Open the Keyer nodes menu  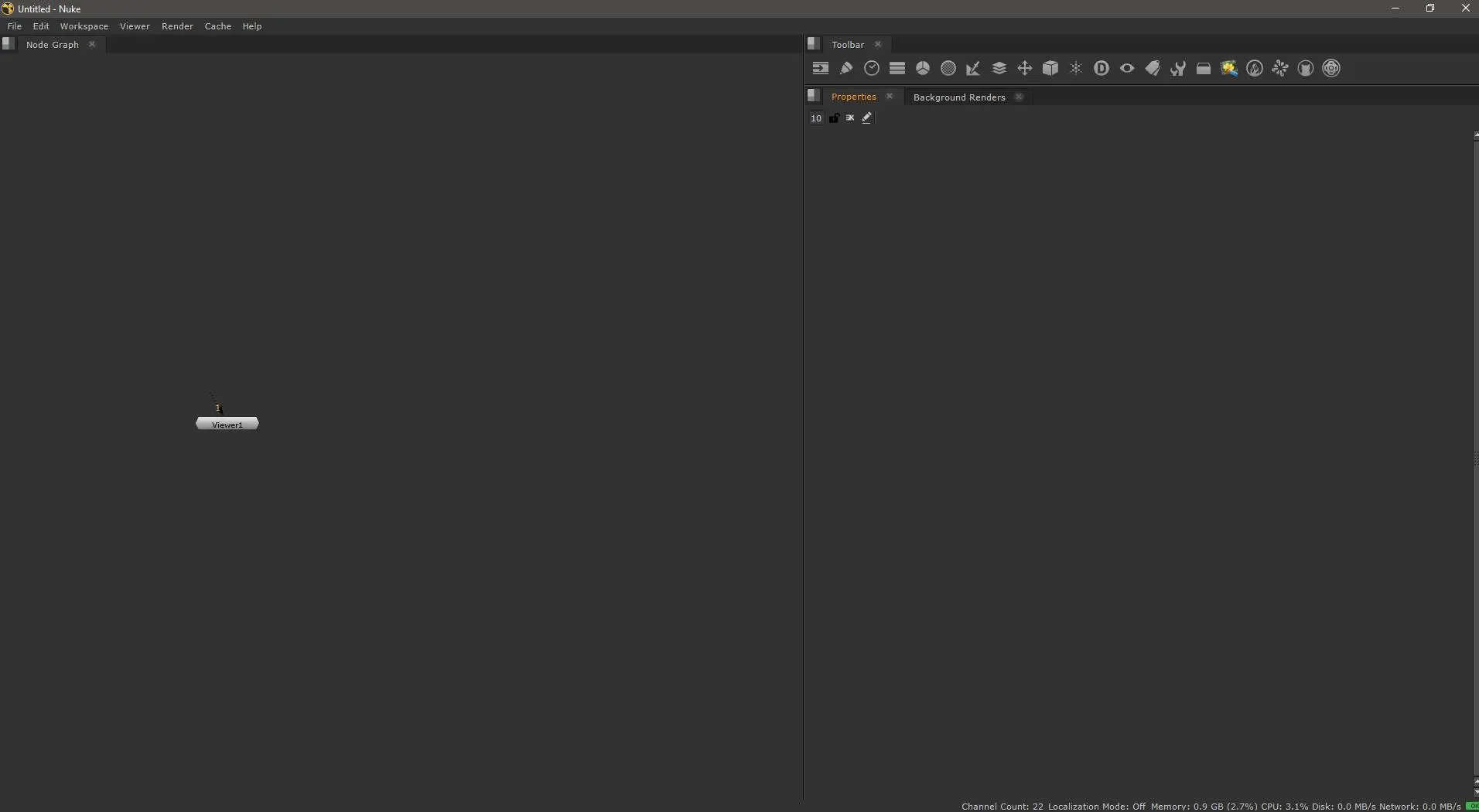tap(974, 69)
